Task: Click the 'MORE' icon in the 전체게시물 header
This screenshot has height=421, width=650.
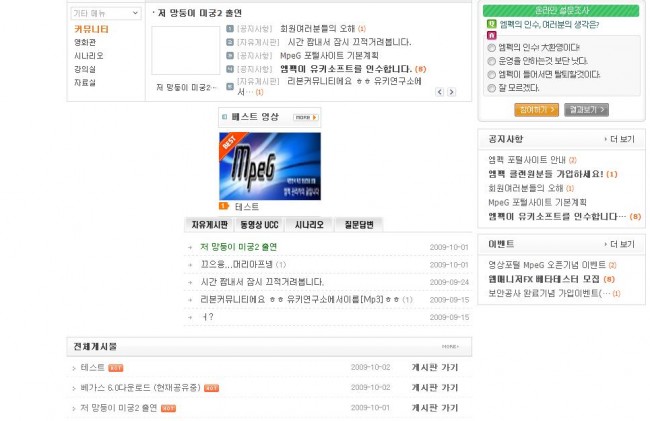Action: click(x=450, y=346)
